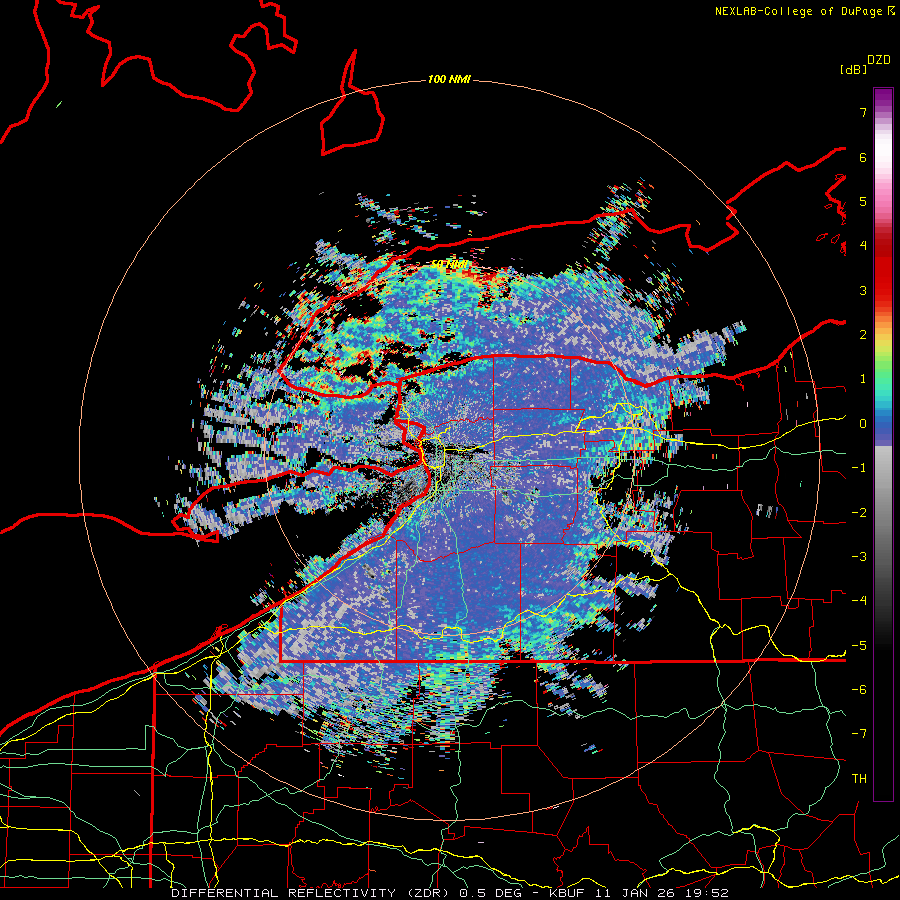This screenshot has width=900, height=900.
Task: Select legend value 7
Action: 863,112
